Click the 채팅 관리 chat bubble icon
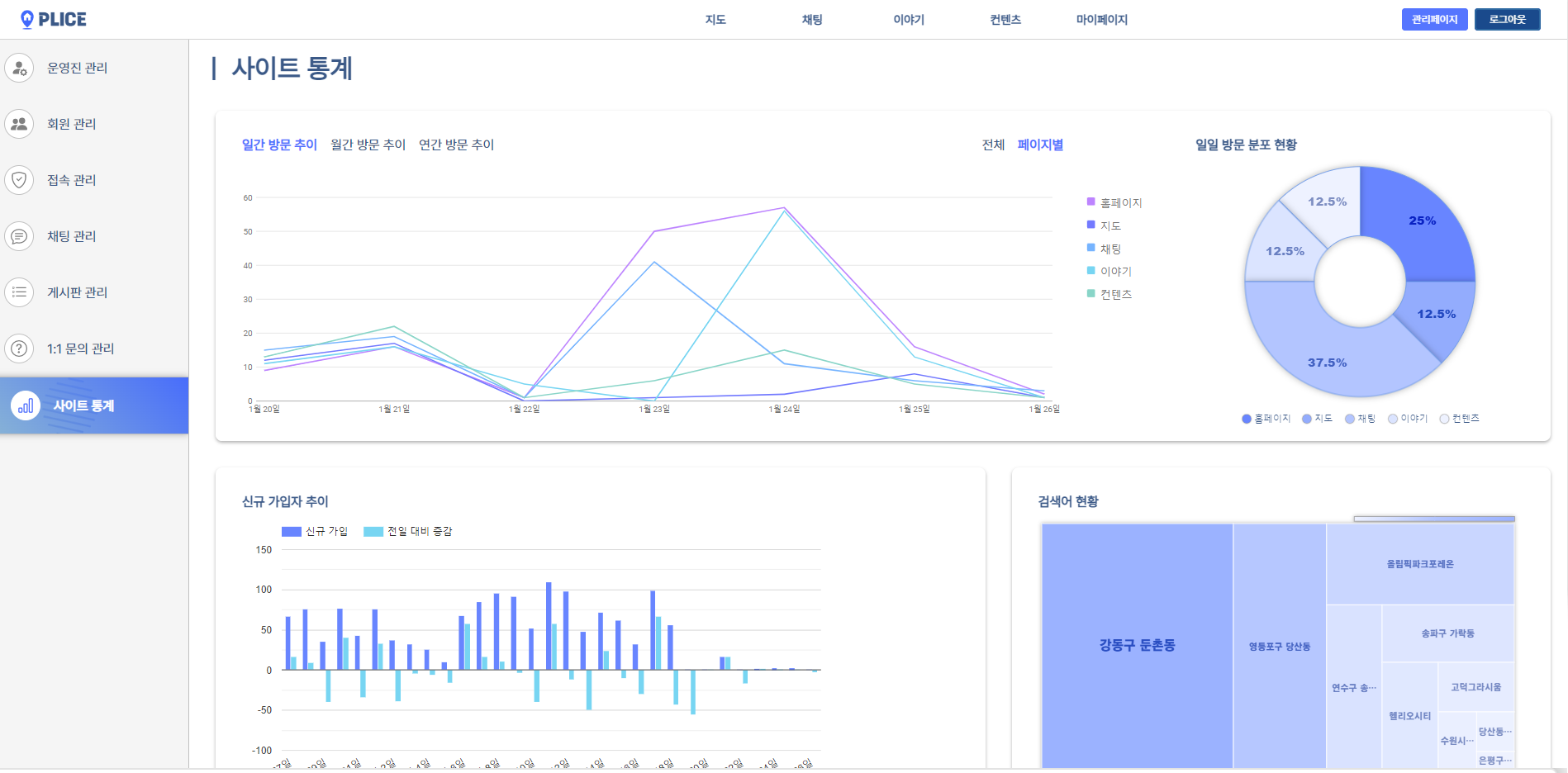This screenshot has width=1568, height=773. tap(20, 236)
